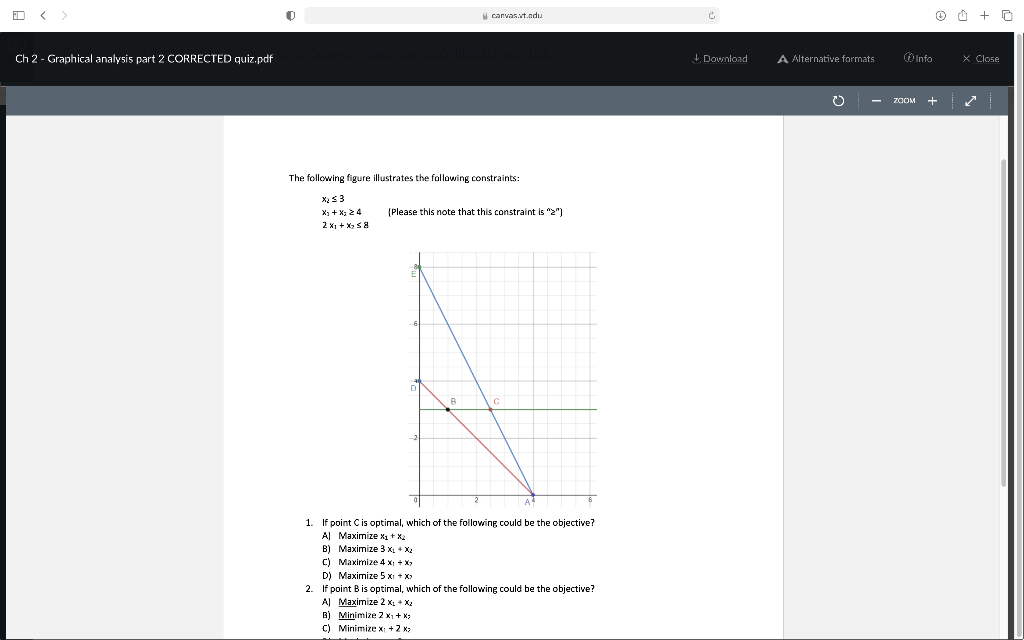Viewport: 1024px width, 640px height.
Task: Expand the PDF viewer to full screen
Action: click(x=967, y=100)
